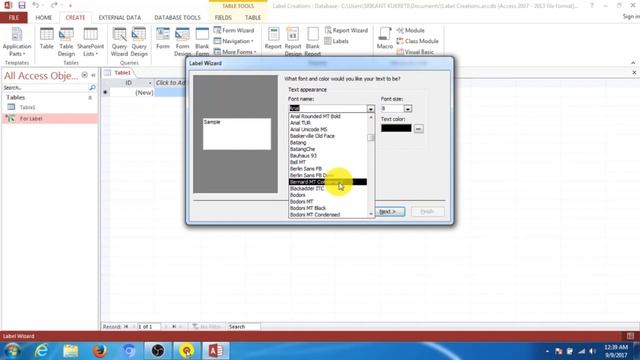Expand the More Forms dropdown

pos(235,52)
